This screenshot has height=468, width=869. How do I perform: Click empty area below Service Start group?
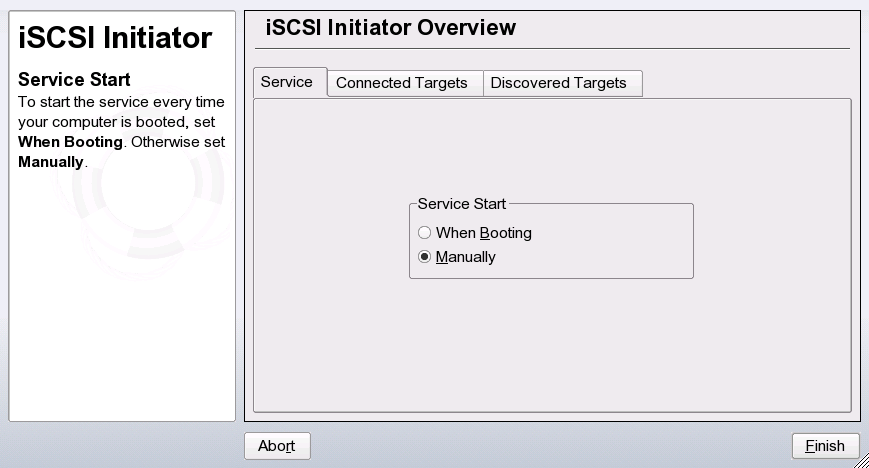[x=550, y=345]
